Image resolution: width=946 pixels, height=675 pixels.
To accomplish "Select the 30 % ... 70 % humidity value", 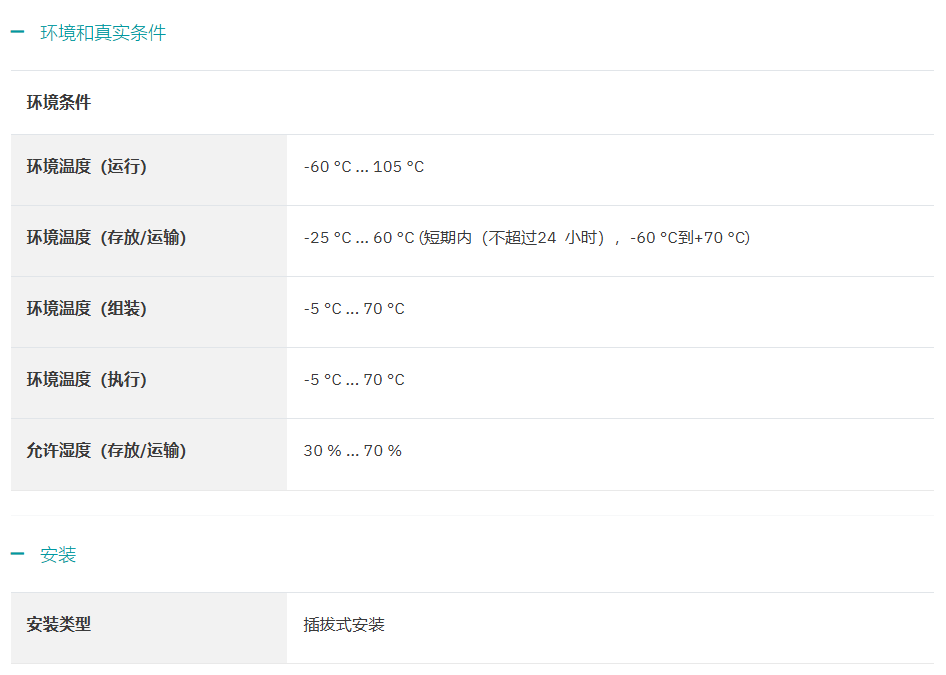I will tap(352, 451).
